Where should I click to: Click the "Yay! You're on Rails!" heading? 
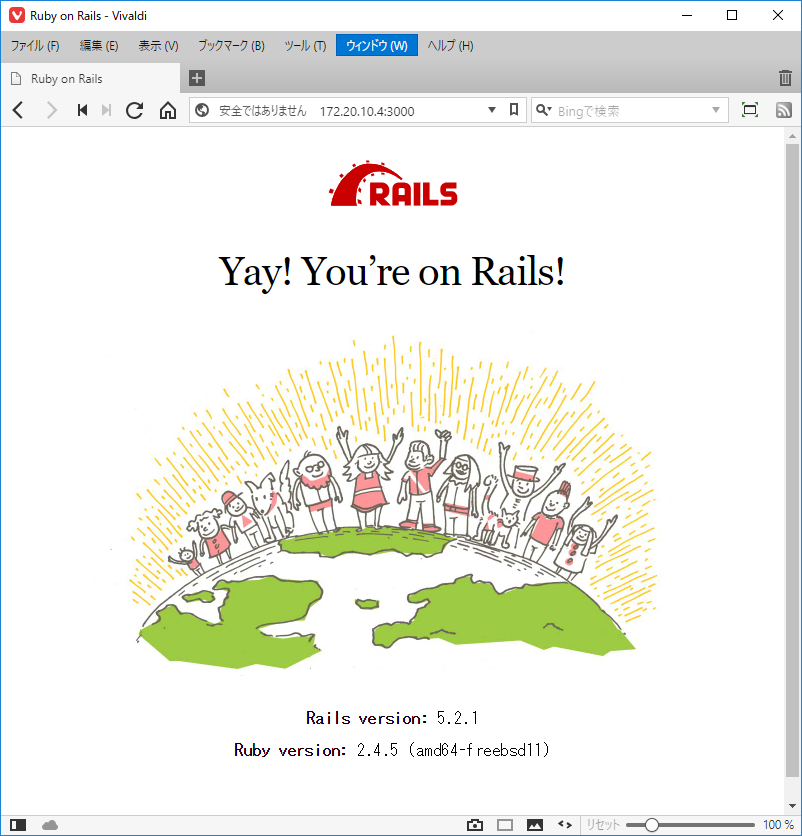[392, 272]
